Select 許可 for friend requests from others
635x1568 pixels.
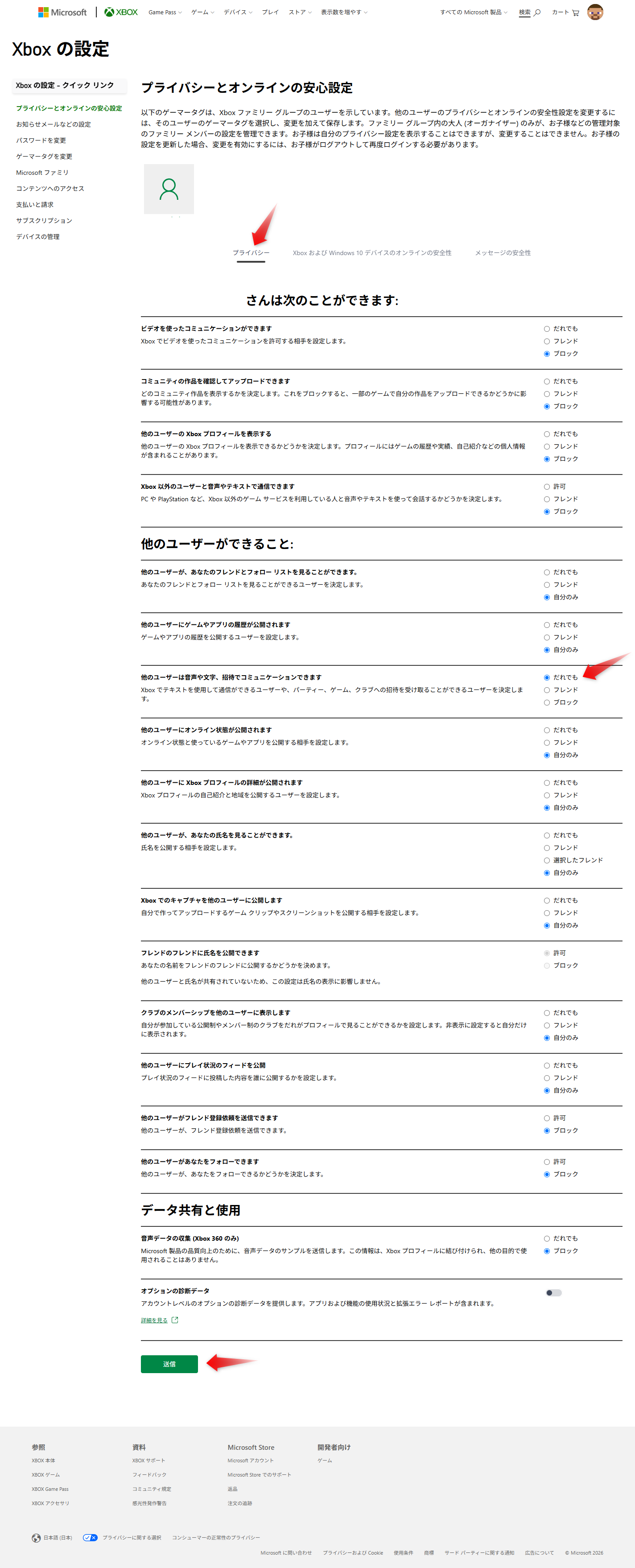pyautogui.click(x=547, y=1118)
